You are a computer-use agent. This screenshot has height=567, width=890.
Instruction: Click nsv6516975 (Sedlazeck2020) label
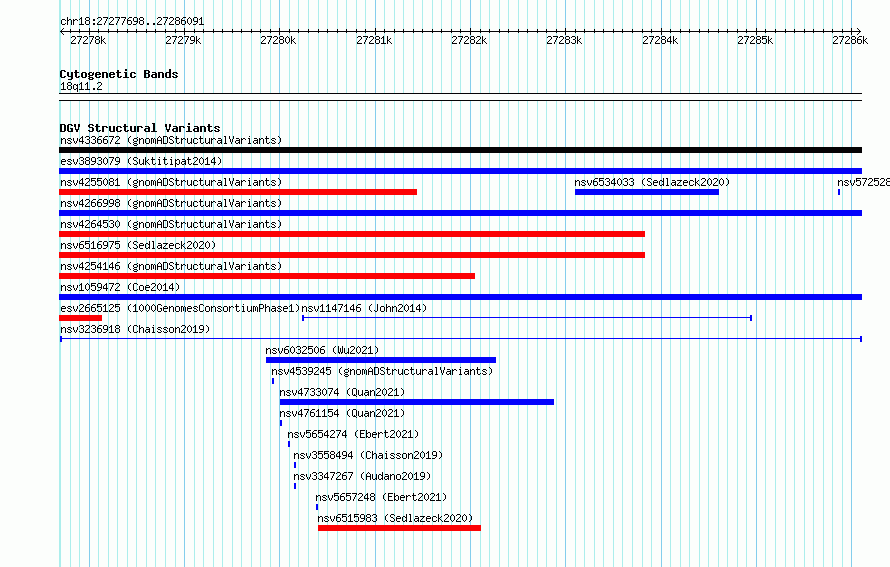pos(138,245)
